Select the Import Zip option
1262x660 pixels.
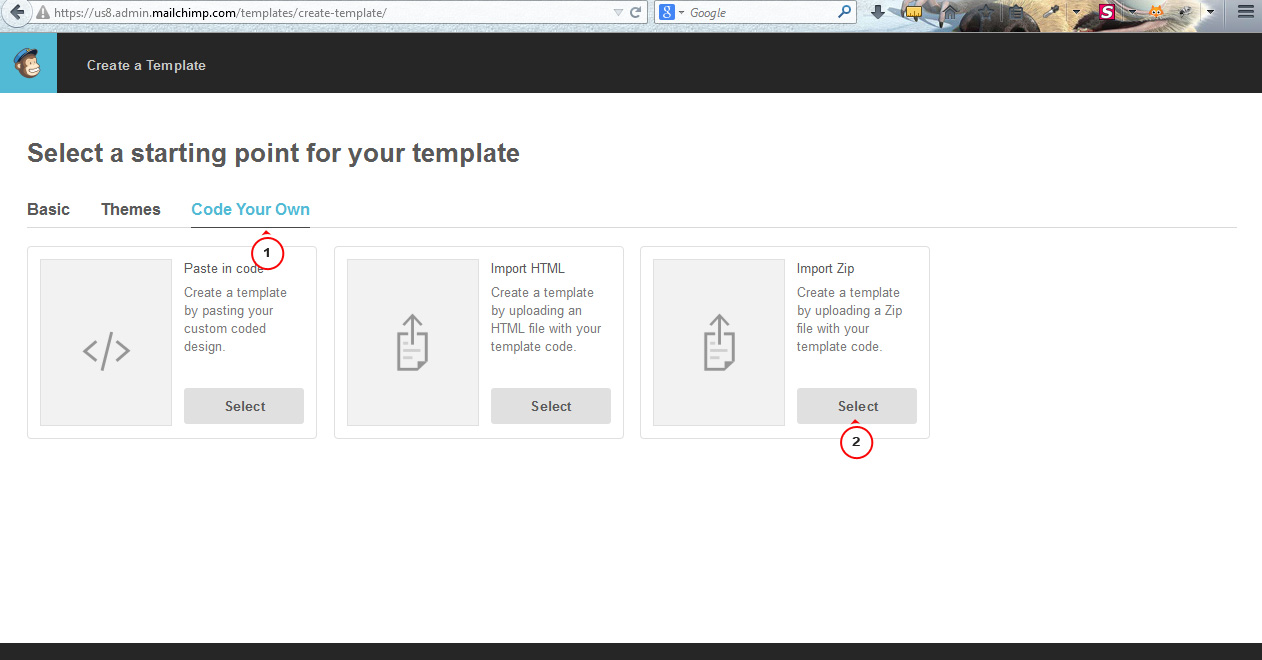[857, 406]
